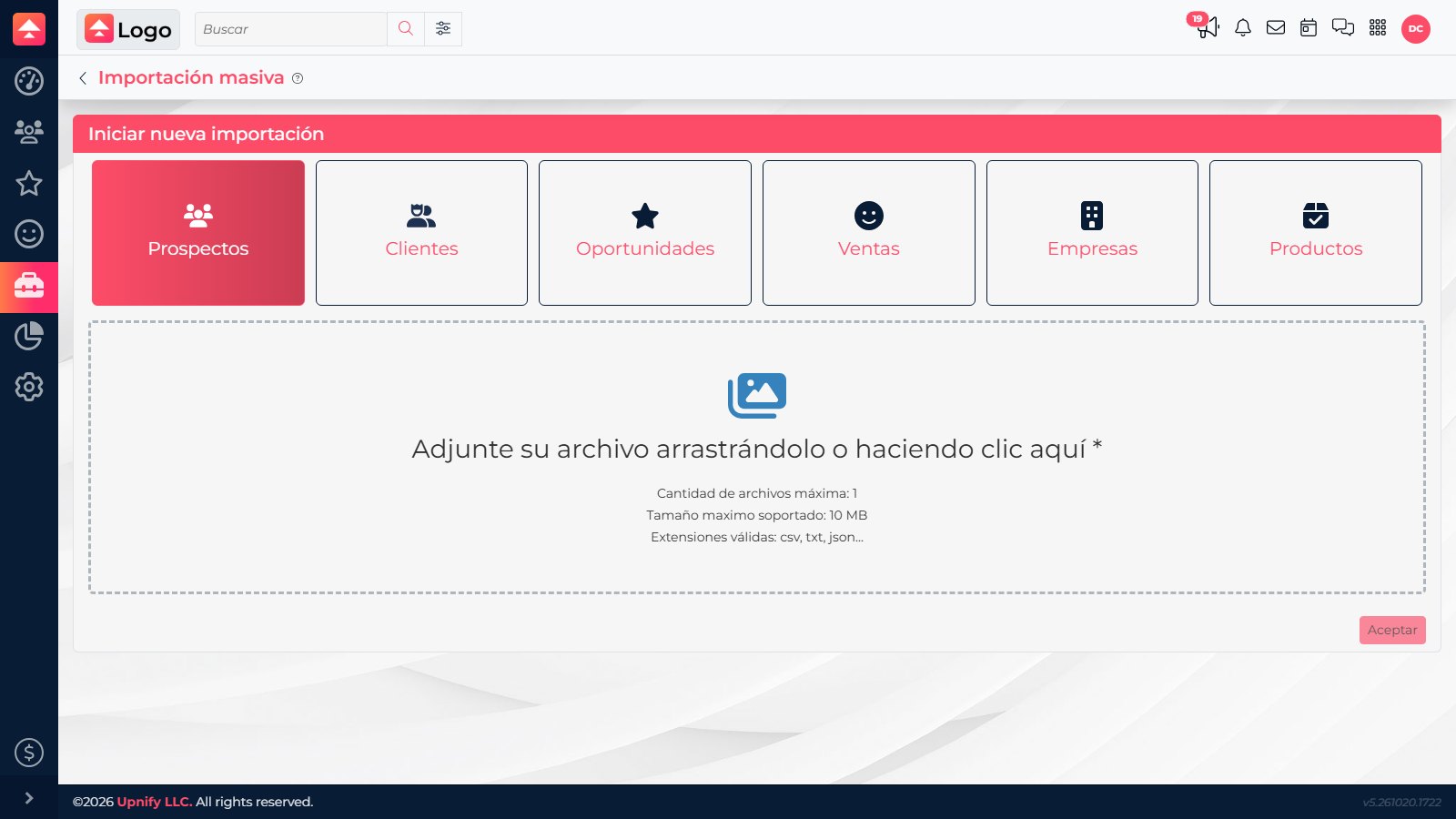The width and height of the screenshot is (1456, 819).
Task: Select the Clientes import type
Action: tap(421, 233)
